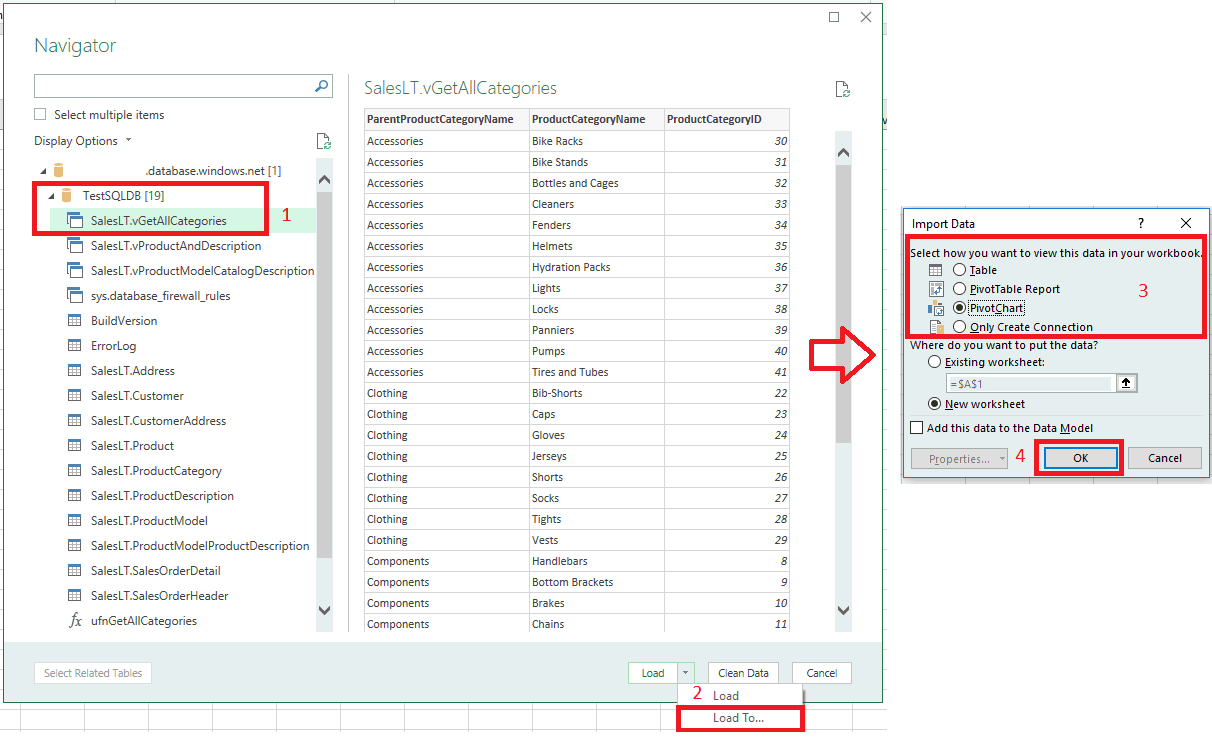The width and height of the screenshot is (1212, 737).
Task: Click the range selector arrow beside =$A$1
Action: tap(1127, 383)
